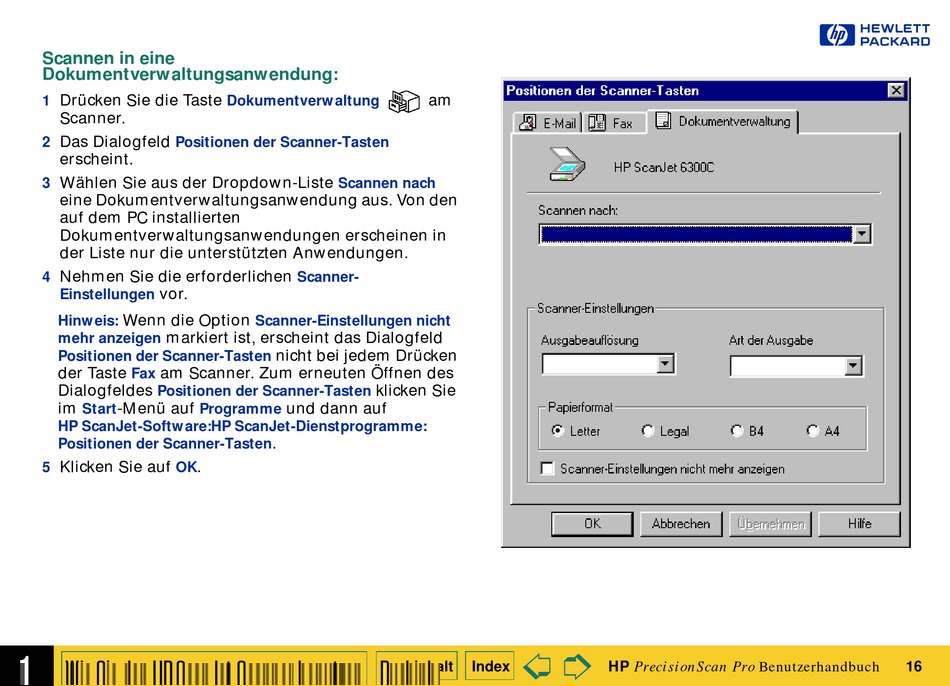Open the 'HP ScanJet-Software:HP ScanJet-Dienstprogramme:' link
Image resolution: width=950 pixels, height=686 pixels.
(242, 426)
